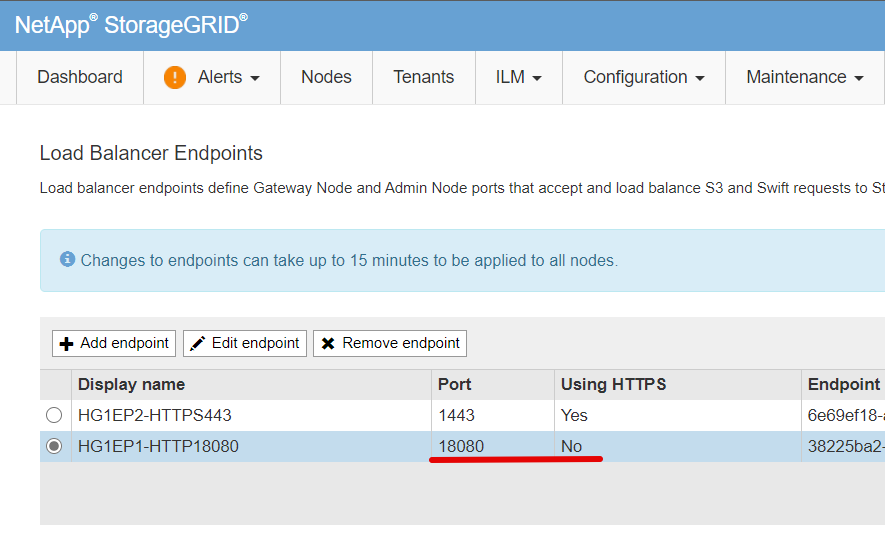885x545 pixels.
Task: Click the X icon on Remove endpoint
Action: pyautogui.click(x=328, y=344)
